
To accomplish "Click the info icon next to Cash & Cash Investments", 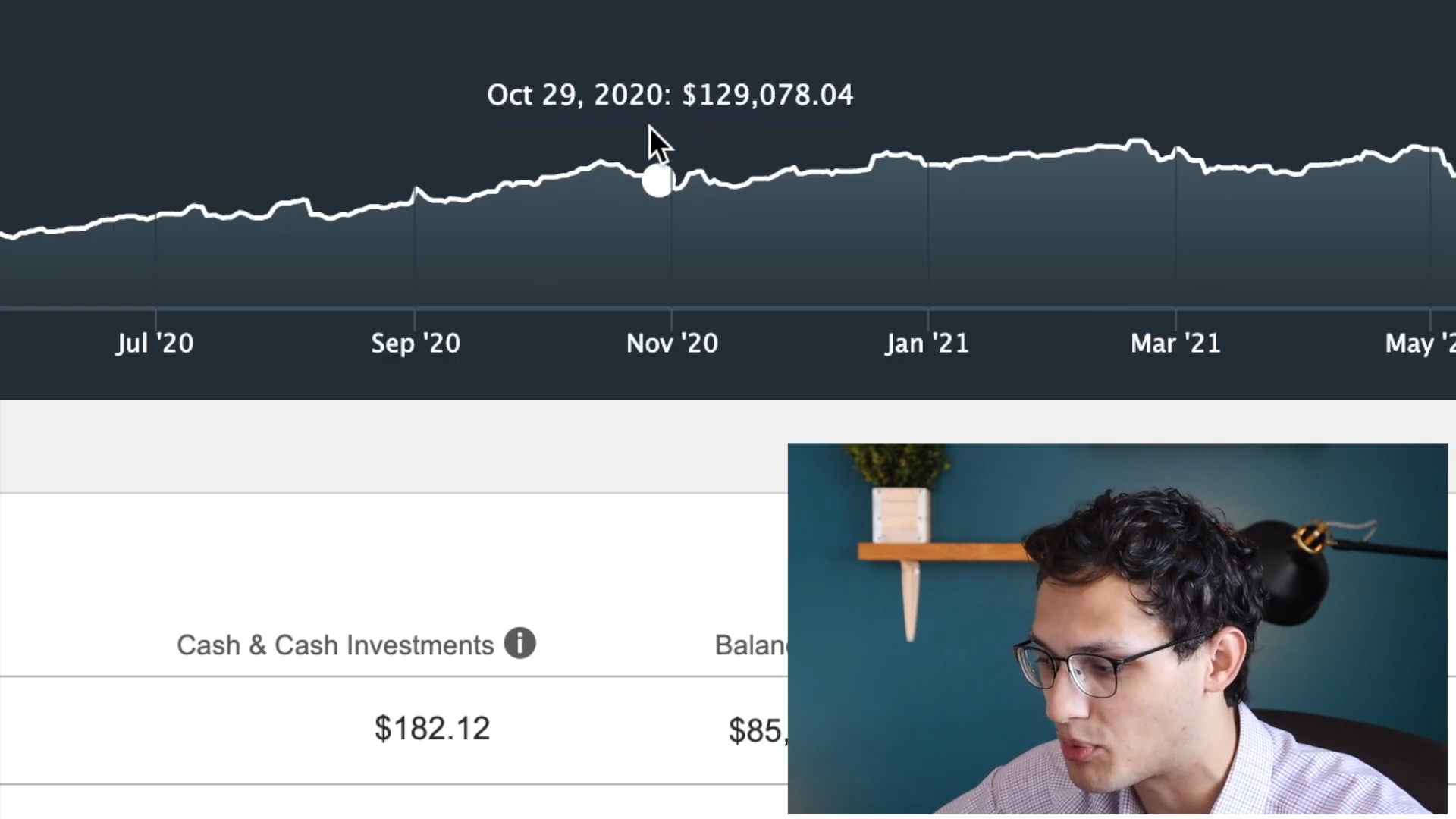I will [x=520, y=644].
